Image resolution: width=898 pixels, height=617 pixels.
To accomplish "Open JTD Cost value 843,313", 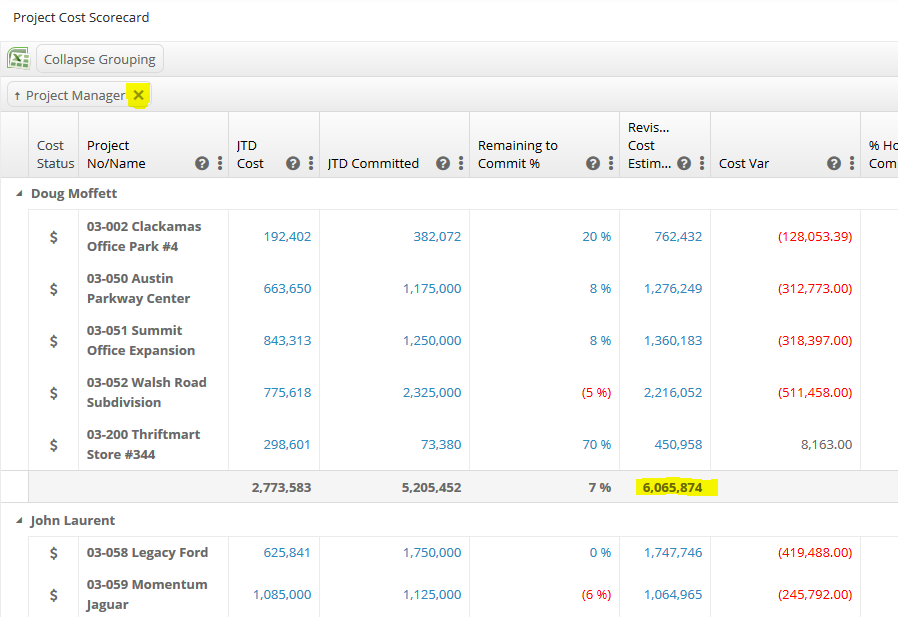I will coord(287,341).
